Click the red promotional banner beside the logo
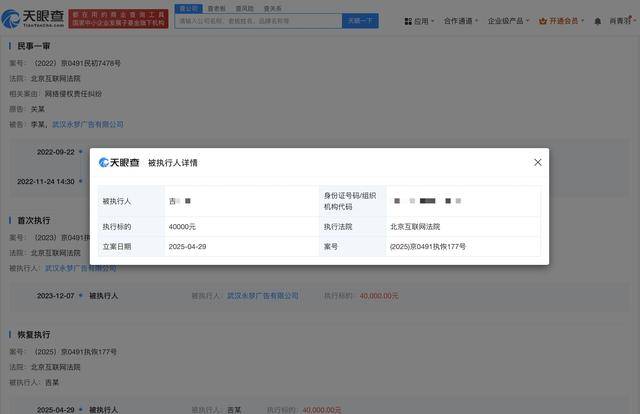The image size is (640, 414). (118, 19)
